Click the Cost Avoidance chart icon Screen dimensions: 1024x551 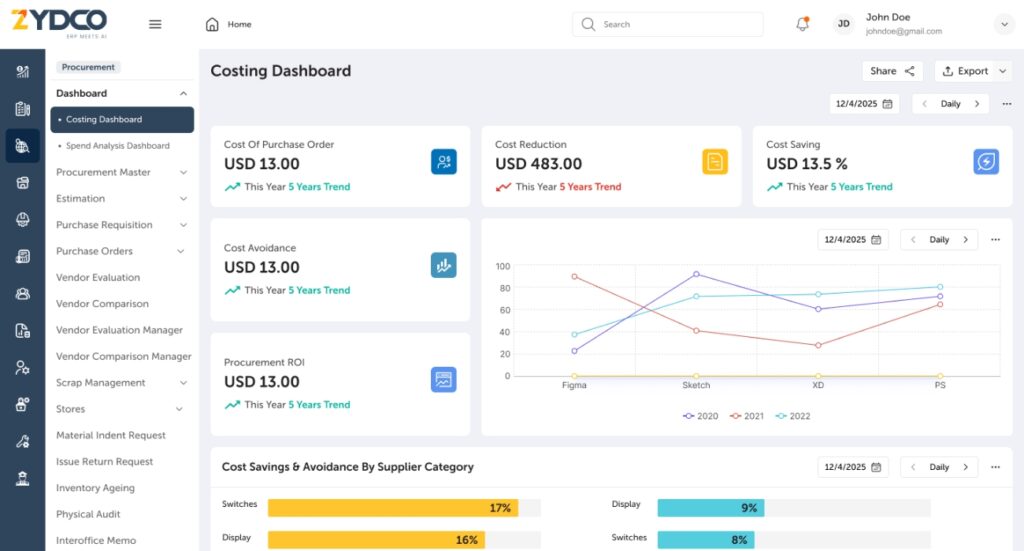coord(444,265)
